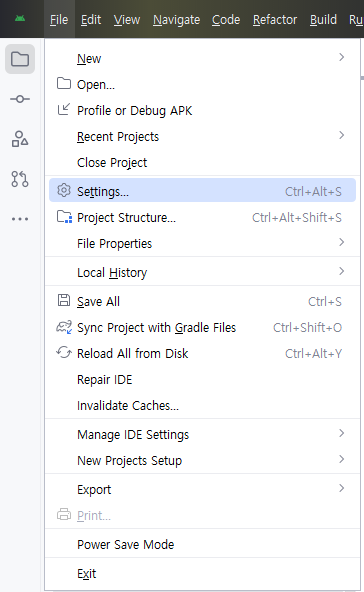Open the Resource Manager shapes icon
The width and height of the screenshot is (364, 592).
click(x=20, y=139)
